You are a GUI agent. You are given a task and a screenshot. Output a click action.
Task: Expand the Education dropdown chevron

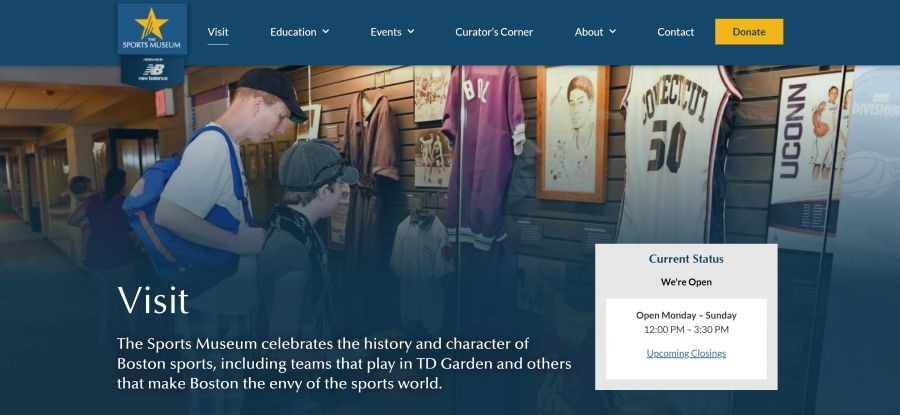pos(326,32)
